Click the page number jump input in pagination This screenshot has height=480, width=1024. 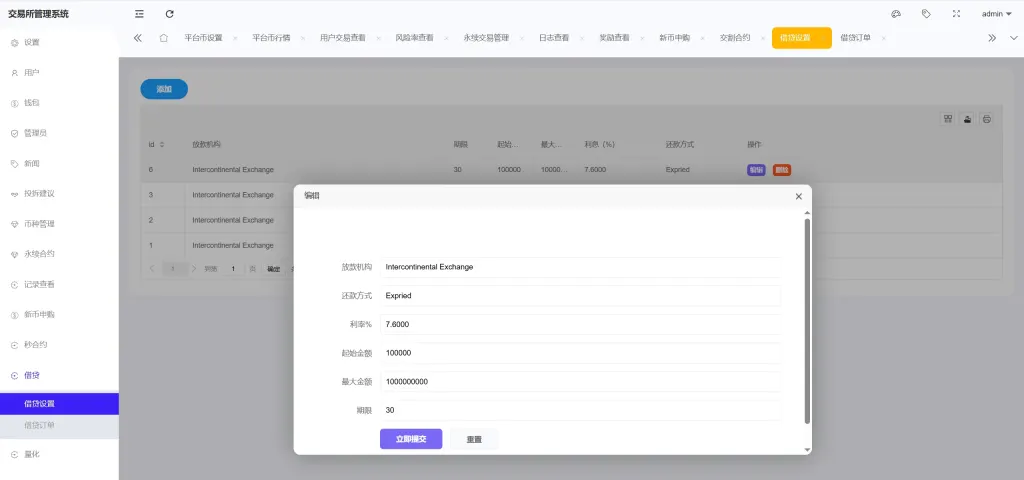click(232, 268)
